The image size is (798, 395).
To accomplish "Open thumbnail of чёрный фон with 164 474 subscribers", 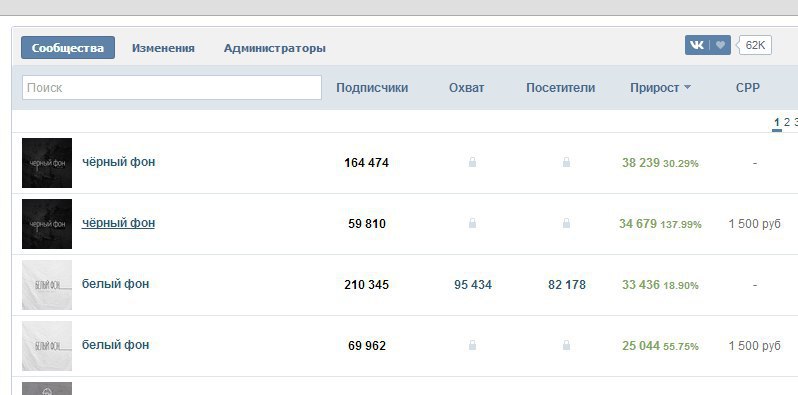I will [47, 163].
